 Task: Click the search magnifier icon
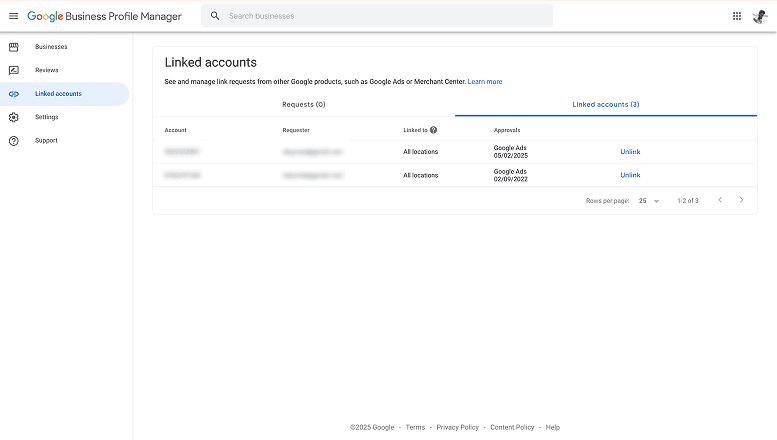point(215,16)
